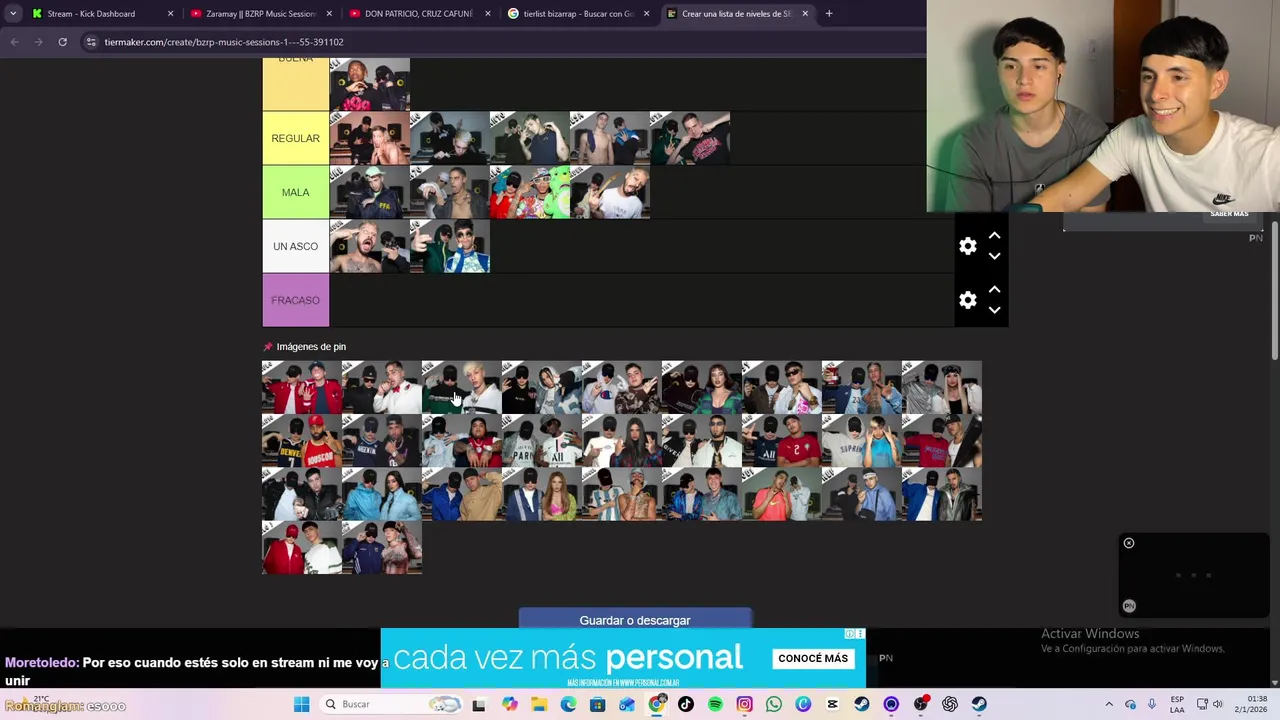Launch Microsoft Edge from the taskbar
Viewport: 1280px width, 720px height.
pyautogui.click(x=568, y=704)
